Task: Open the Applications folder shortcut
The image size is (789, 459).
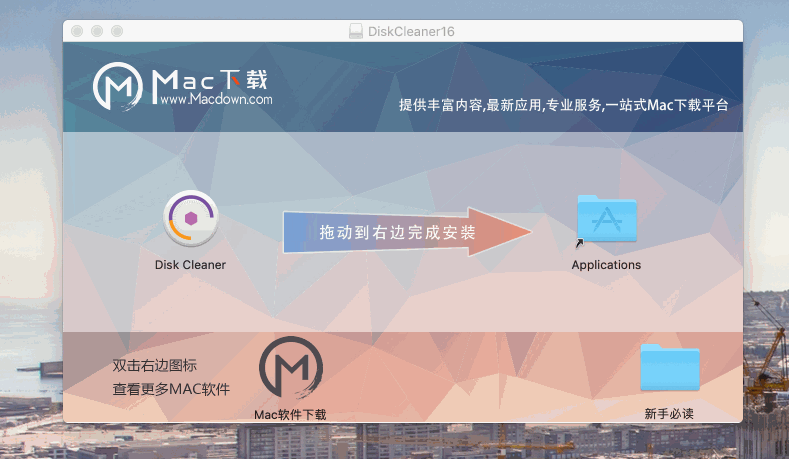Action: (x=606, y=220)
